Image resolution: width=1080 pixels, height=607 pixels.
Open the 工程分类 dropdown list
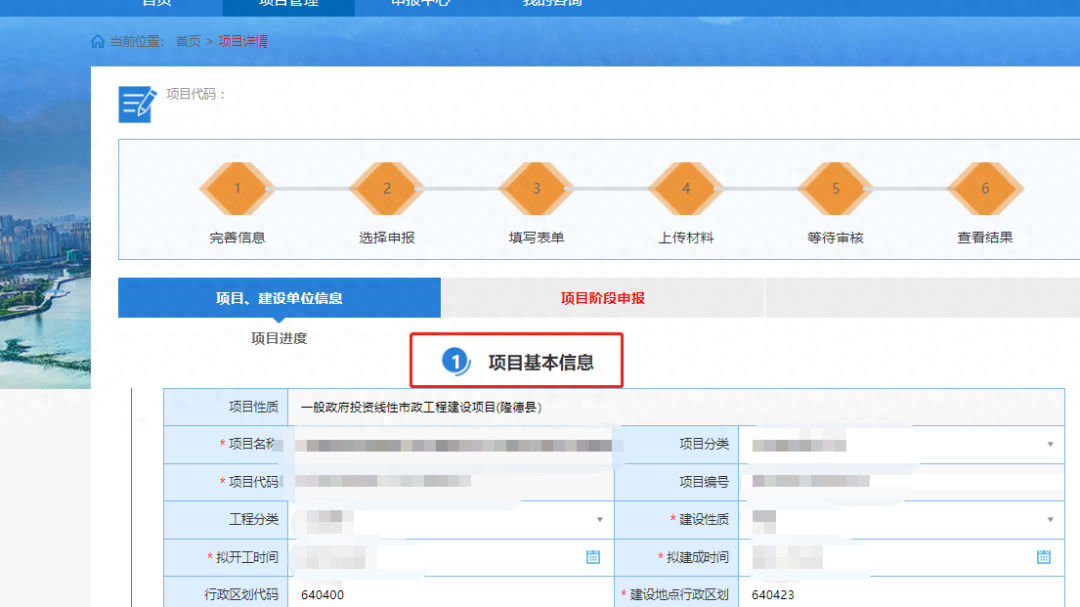click(600, 520)
